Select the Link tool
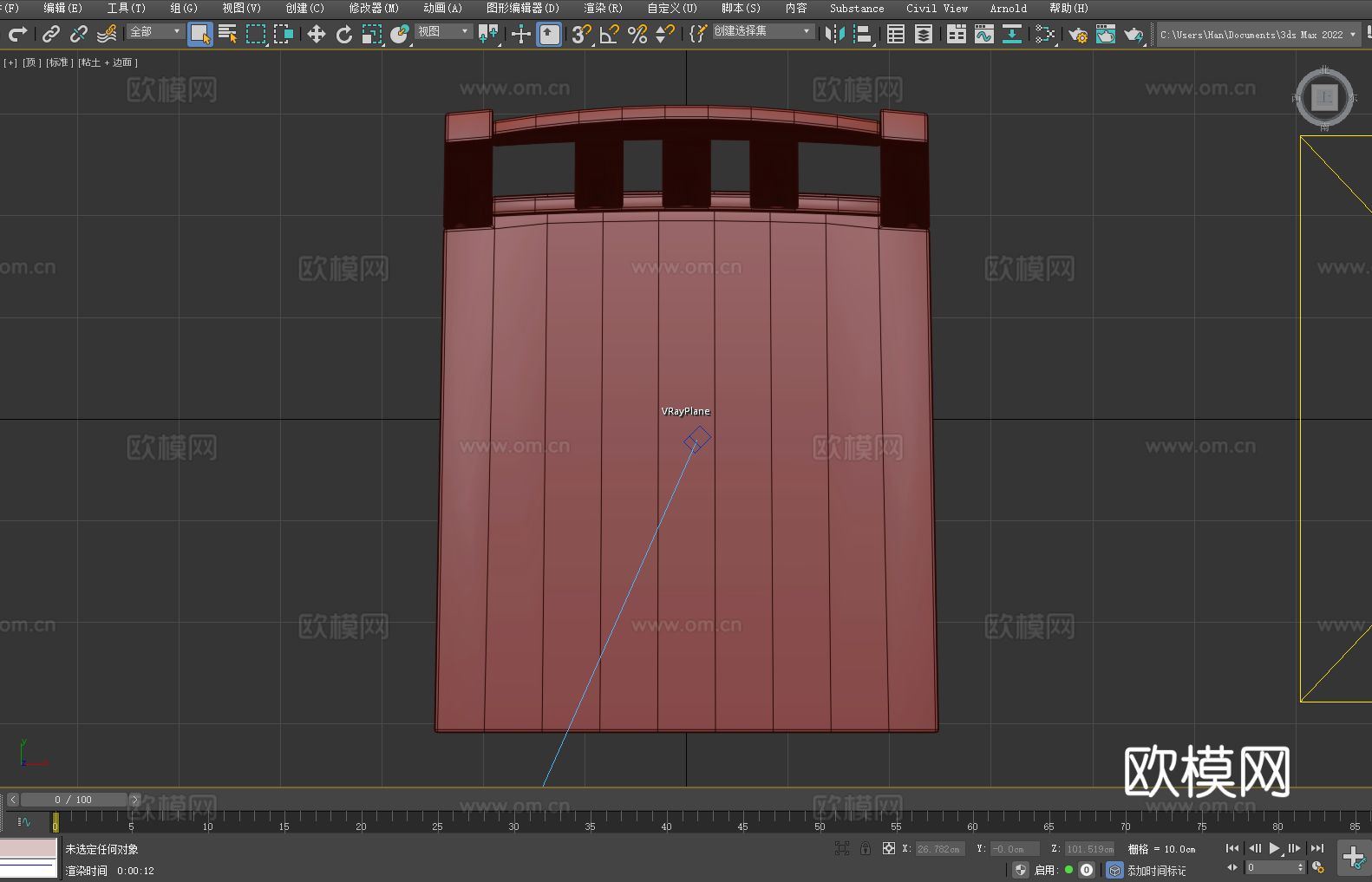The height and width of the screenshot is (882, 1372). 51,35
